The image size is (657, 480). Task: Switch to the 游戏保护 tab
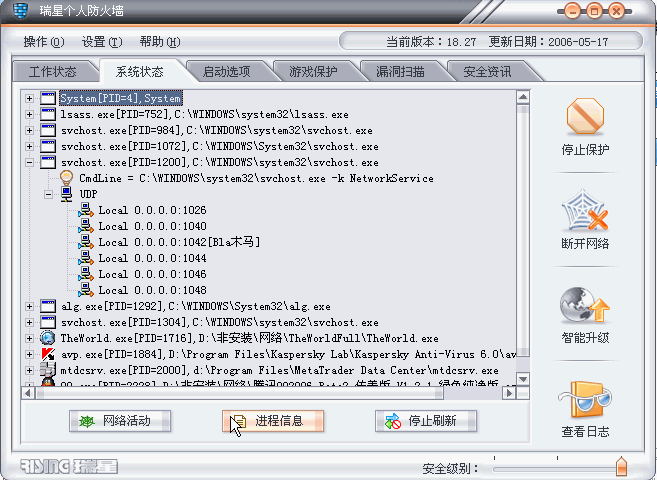coord(313,72)
